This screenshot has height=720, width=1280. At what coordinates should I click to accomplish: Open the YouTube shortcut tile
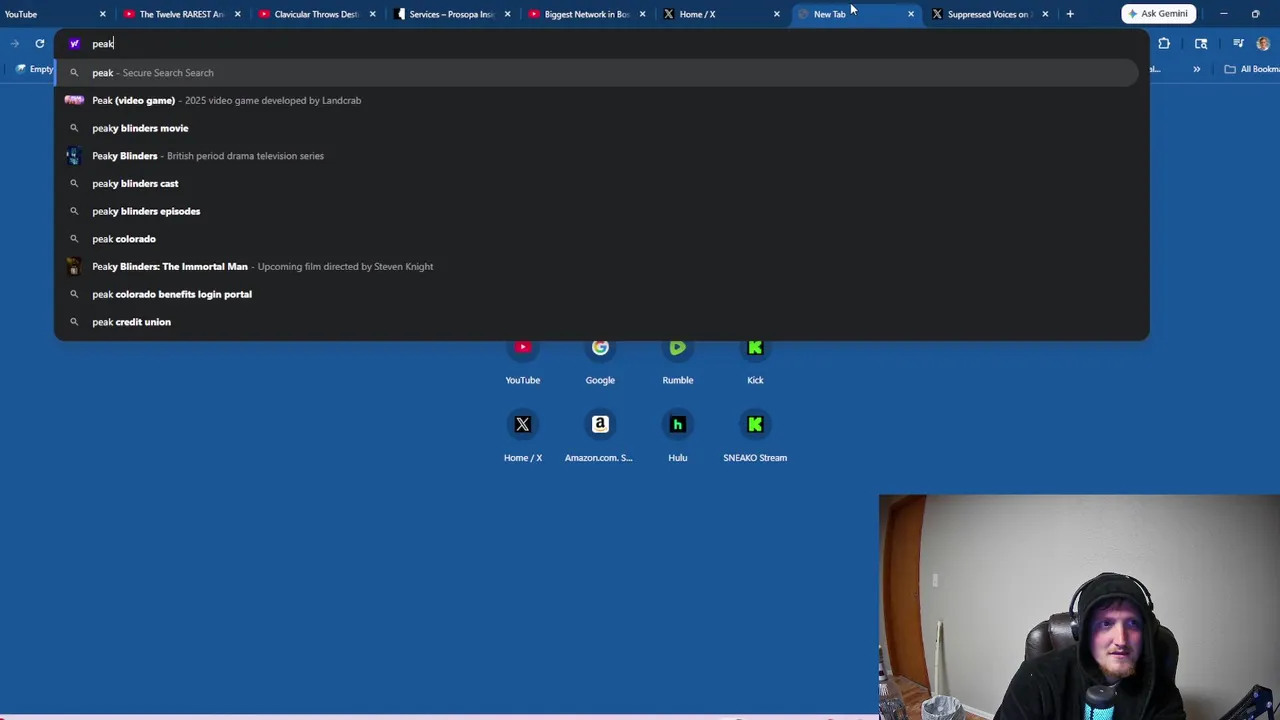click(x=522, y=360)
